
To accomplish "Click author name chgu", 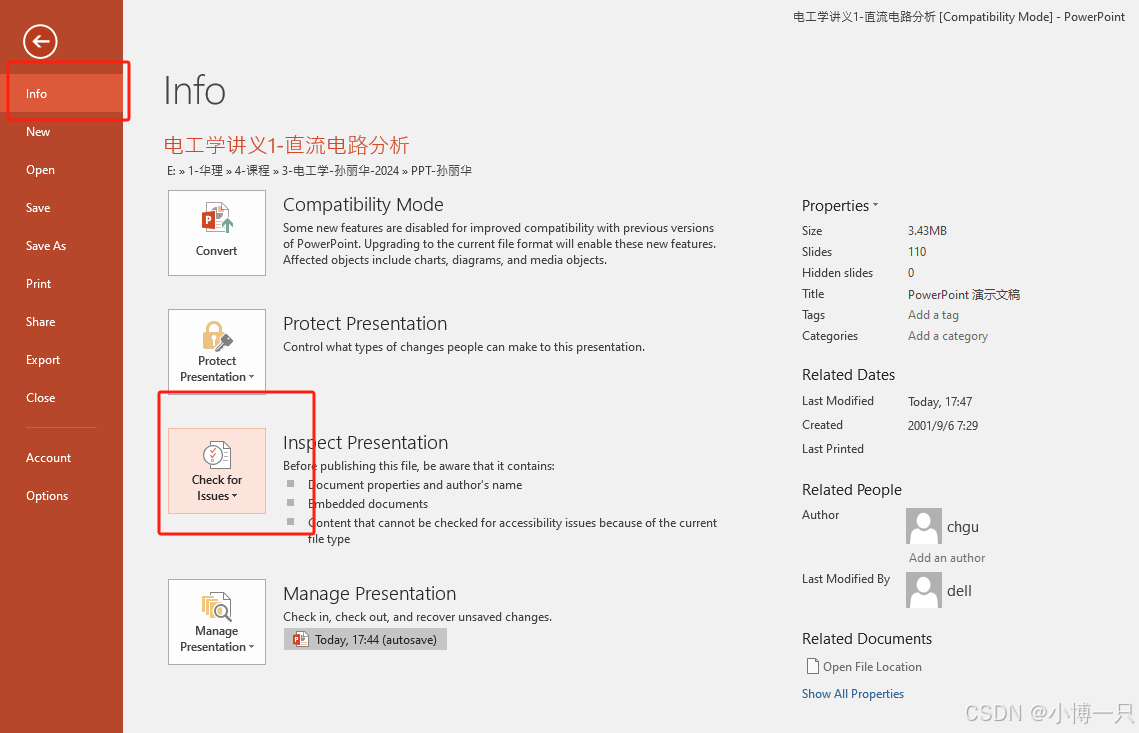I will (962, 527).
